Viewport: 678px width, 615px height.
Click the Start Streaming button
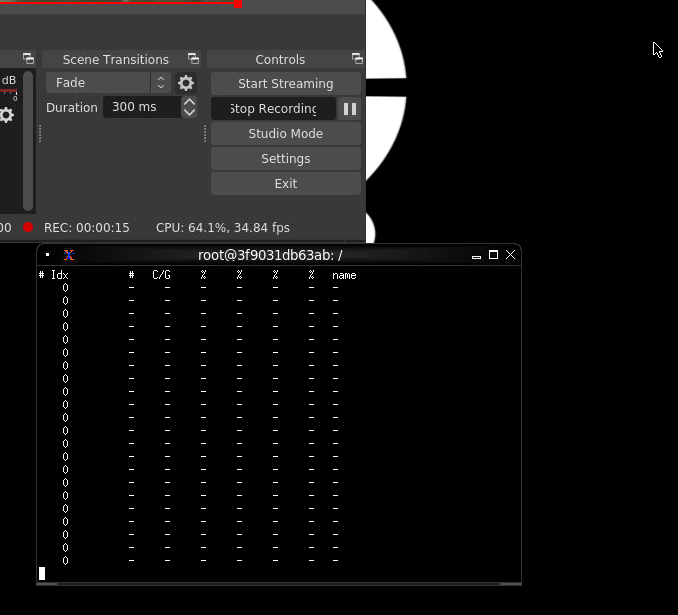pyautogui.click(x=286, y=83)
